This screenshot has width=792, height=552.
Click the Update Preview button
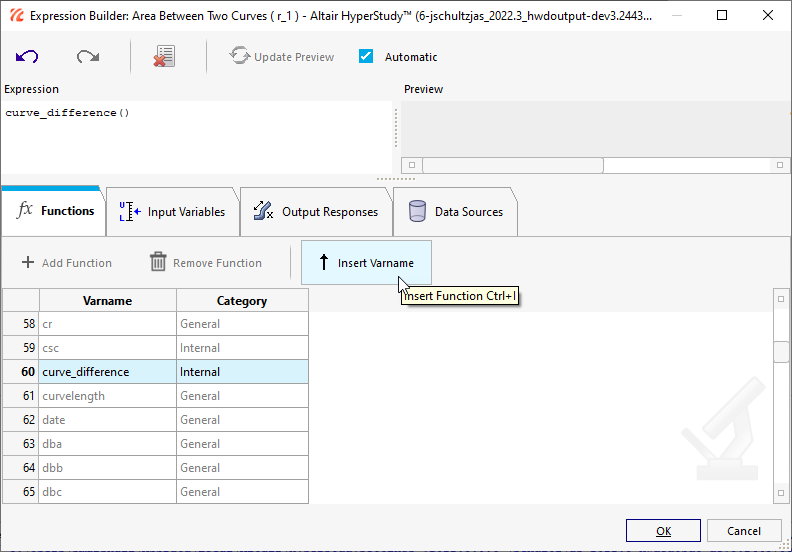click(x=282, y=57)
